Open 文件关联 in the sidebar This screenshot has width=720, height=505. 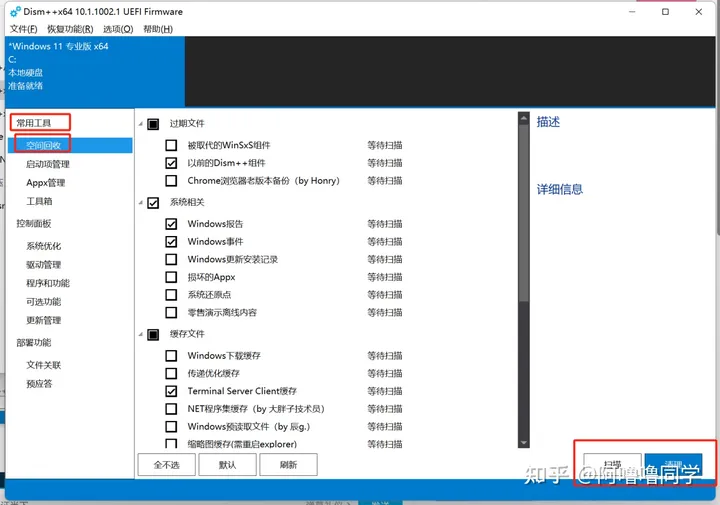(x=43, y=365)
